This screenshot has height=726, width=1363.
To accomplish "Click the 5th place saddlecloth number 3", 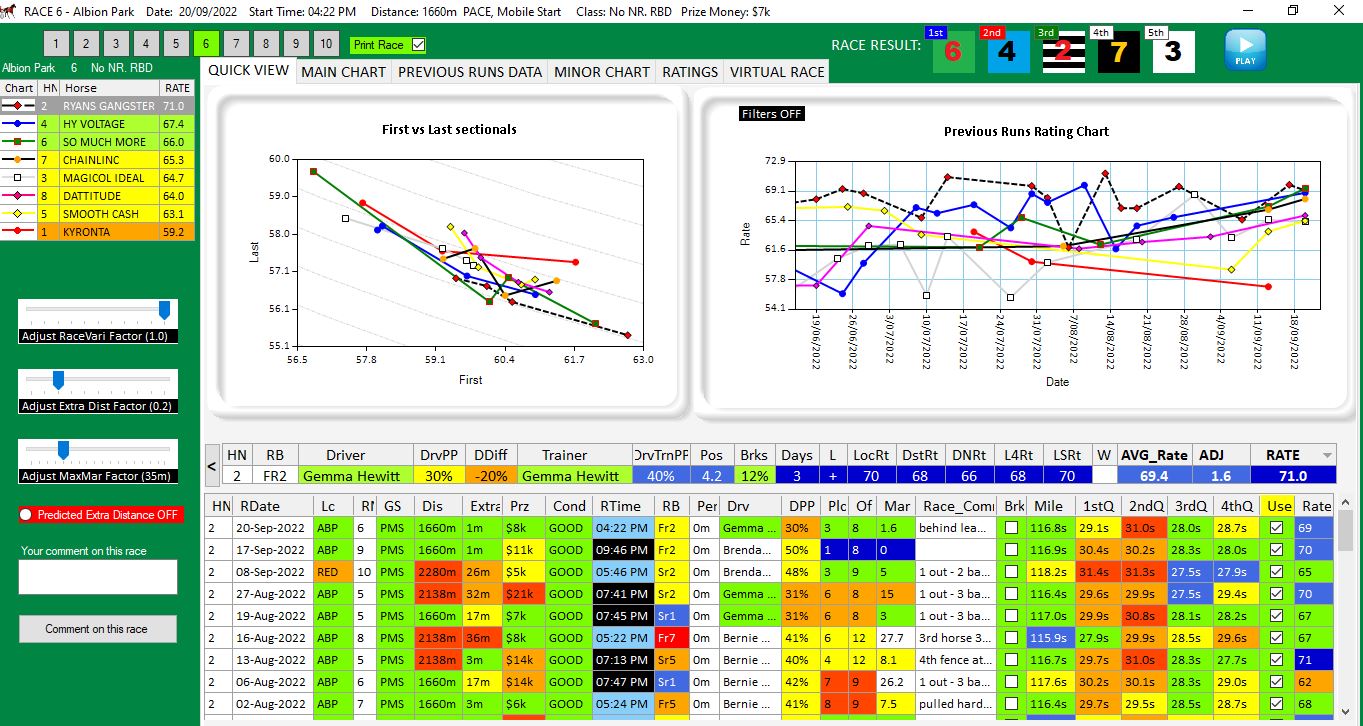I will point(1173,52).
